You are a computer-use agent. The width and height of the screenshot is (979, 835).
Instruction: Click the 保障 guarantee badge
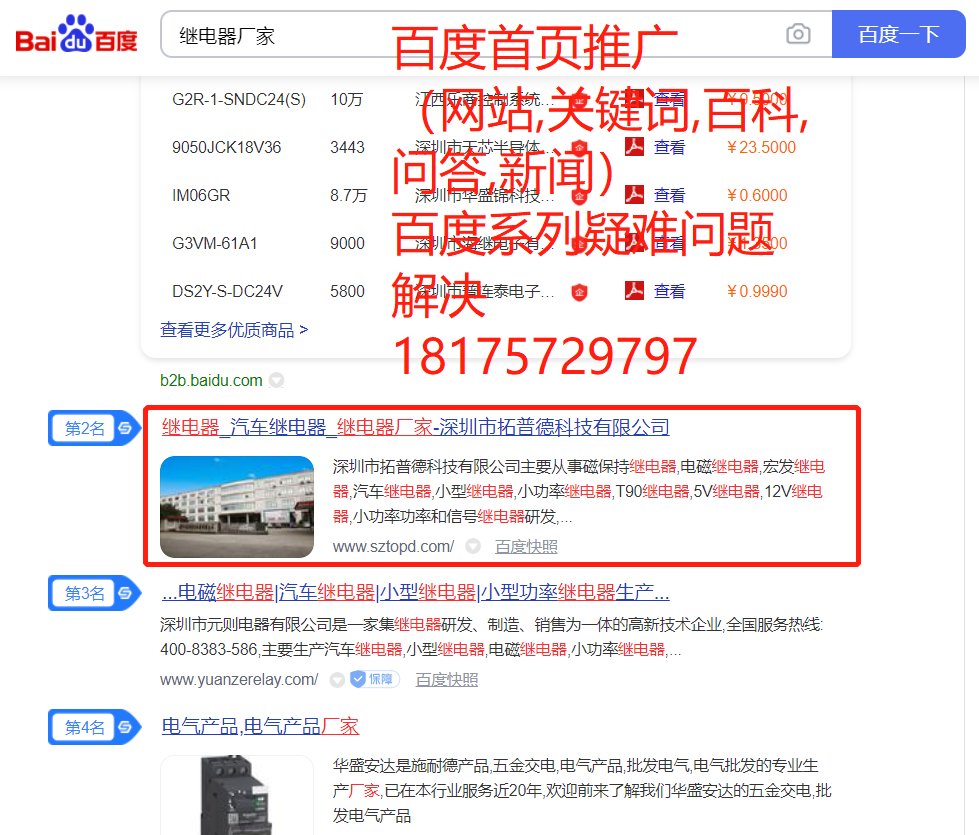375,679
